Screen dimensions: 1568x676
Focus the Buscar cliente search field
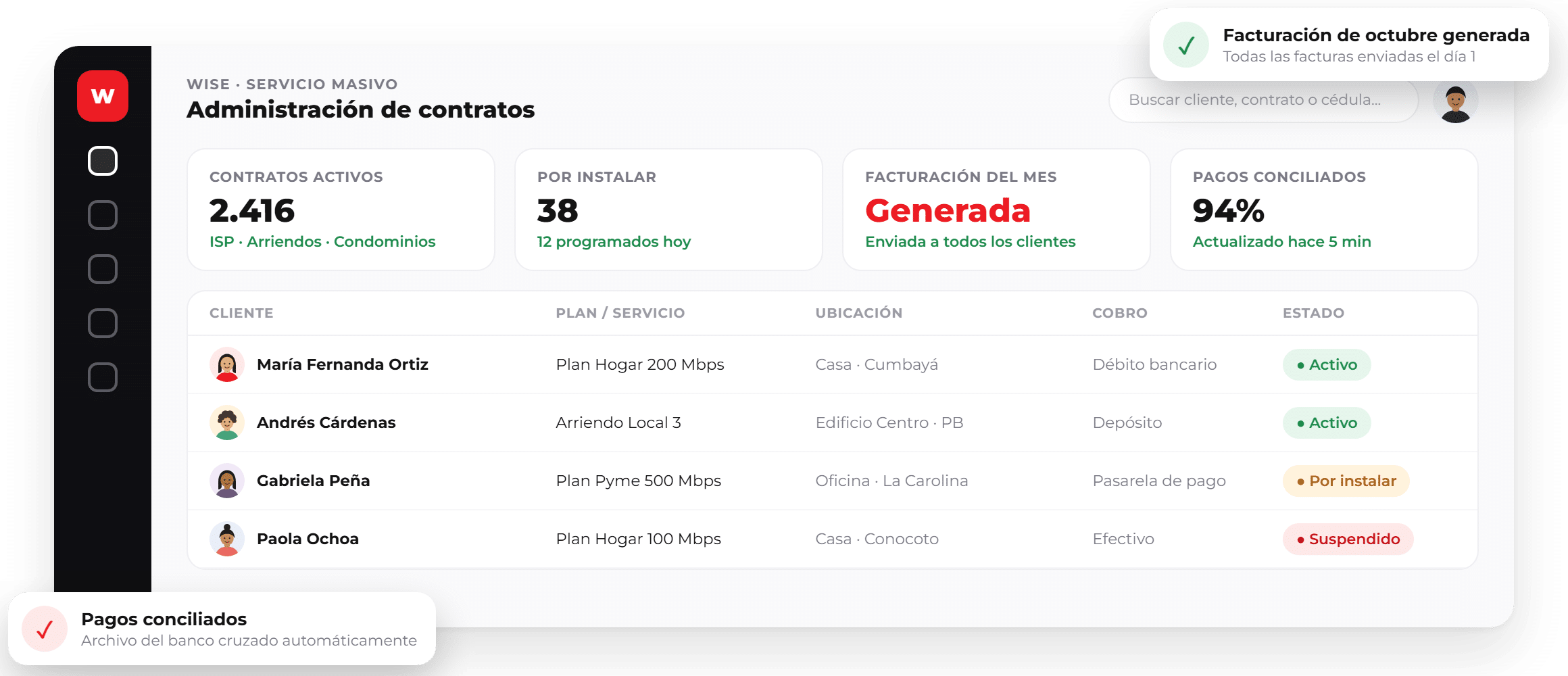[1264, 100]
